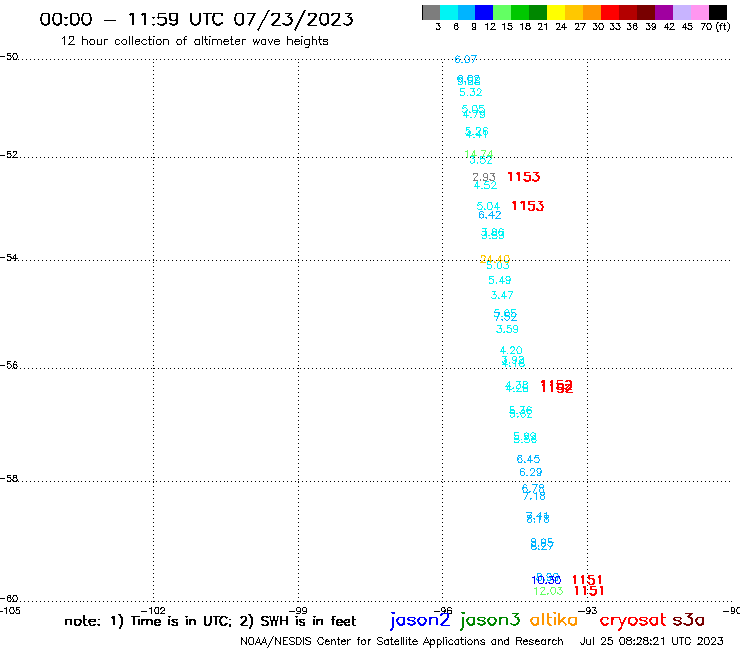
Task: Click the date range title 00:00 – 11:59 UTC
Action: click(196, 19)
